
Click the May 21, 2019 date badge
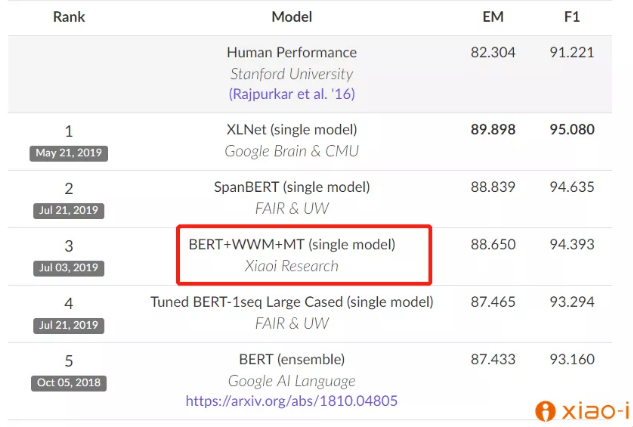pos(69,153)
